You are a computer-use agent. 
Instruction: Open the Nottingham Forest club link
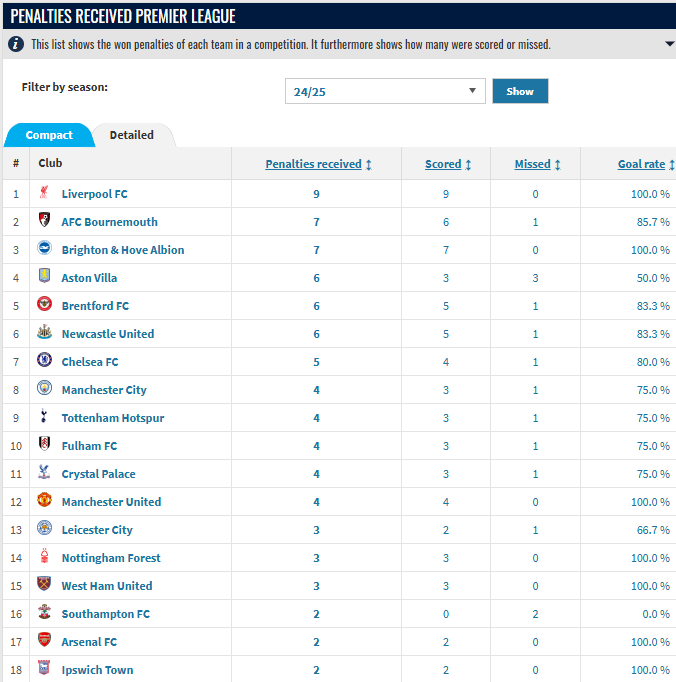click(x=111, y=558)
